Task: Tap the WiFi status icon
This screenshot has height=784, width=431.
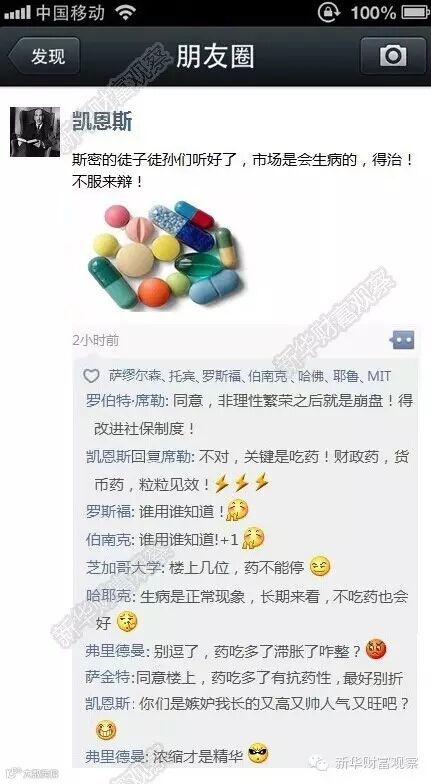Action: click(124, 12)
